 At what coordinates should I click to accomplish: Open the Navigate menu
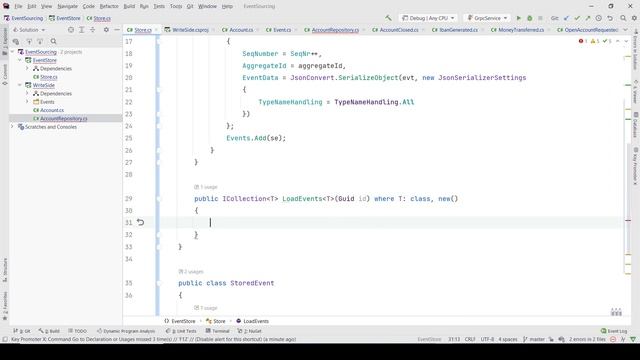[67, 6]
